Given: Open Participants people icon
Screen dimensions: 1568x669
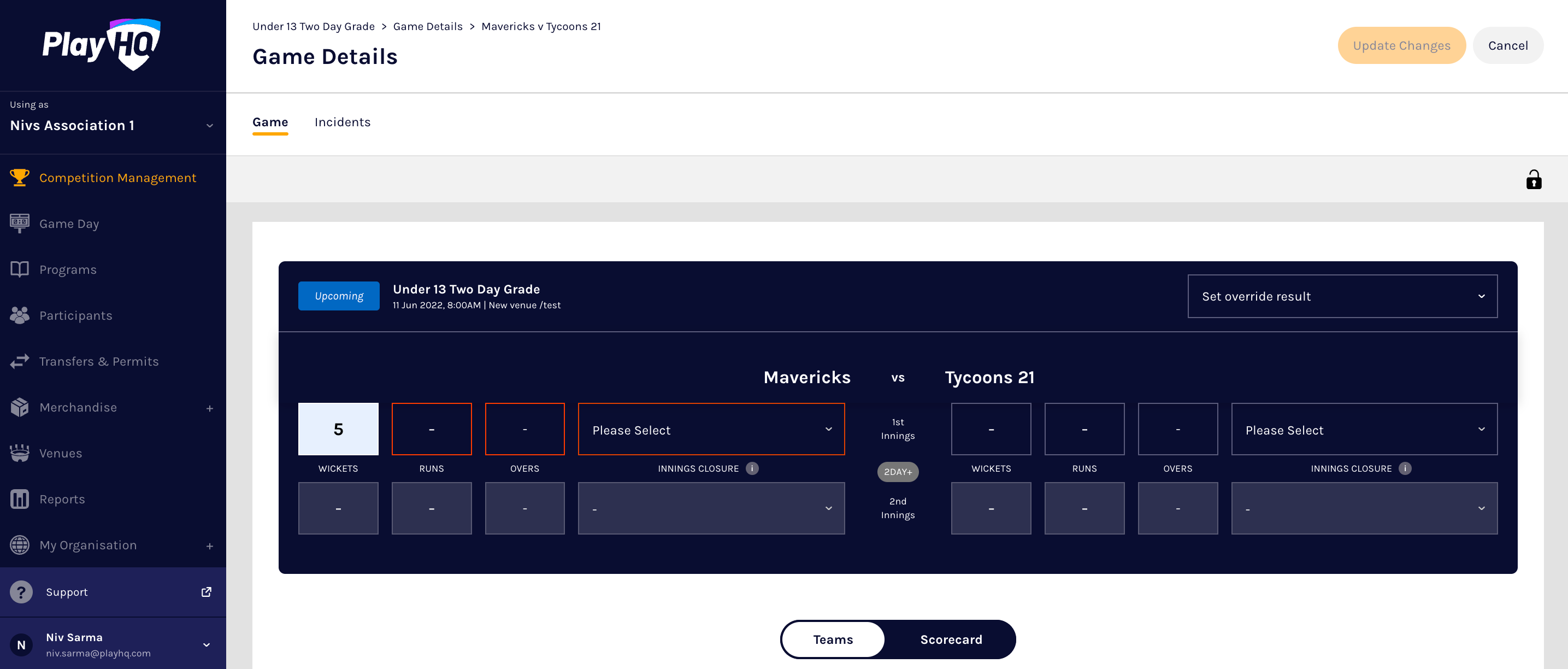Looking at the screenshot, I should click(x=20, y=315).
